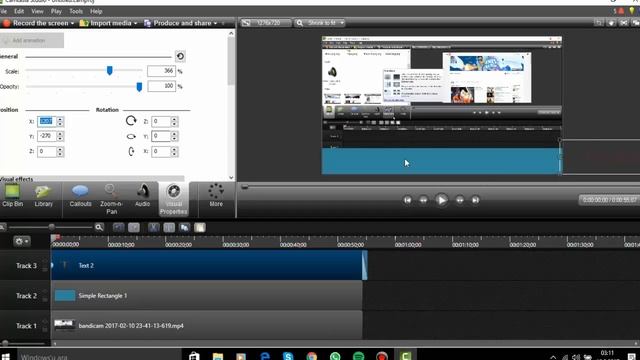640x360 pixels.
Task: Open Spotify from the taskbar
Action: coord(358,356)
